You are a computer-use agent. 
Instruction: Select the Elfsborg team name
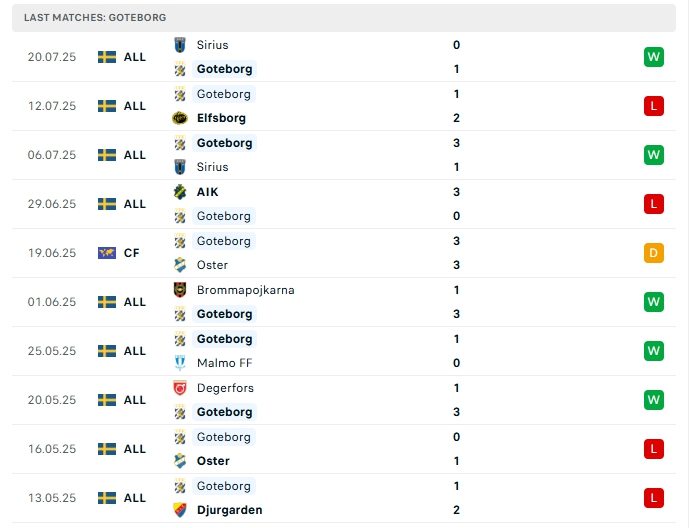tap(221, 118)
